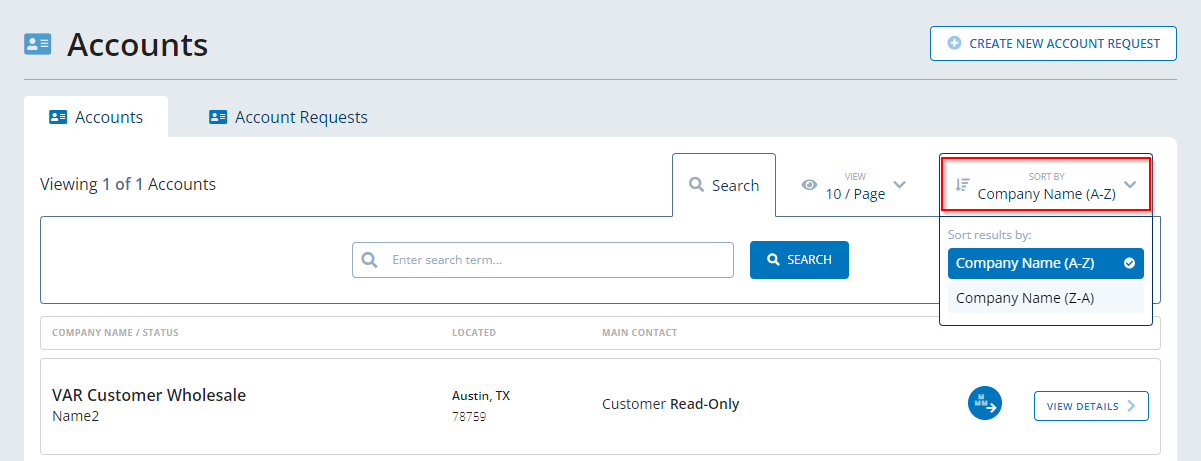
Task: Focus the Enter search term text box
Action: click(x=555, y=260)
